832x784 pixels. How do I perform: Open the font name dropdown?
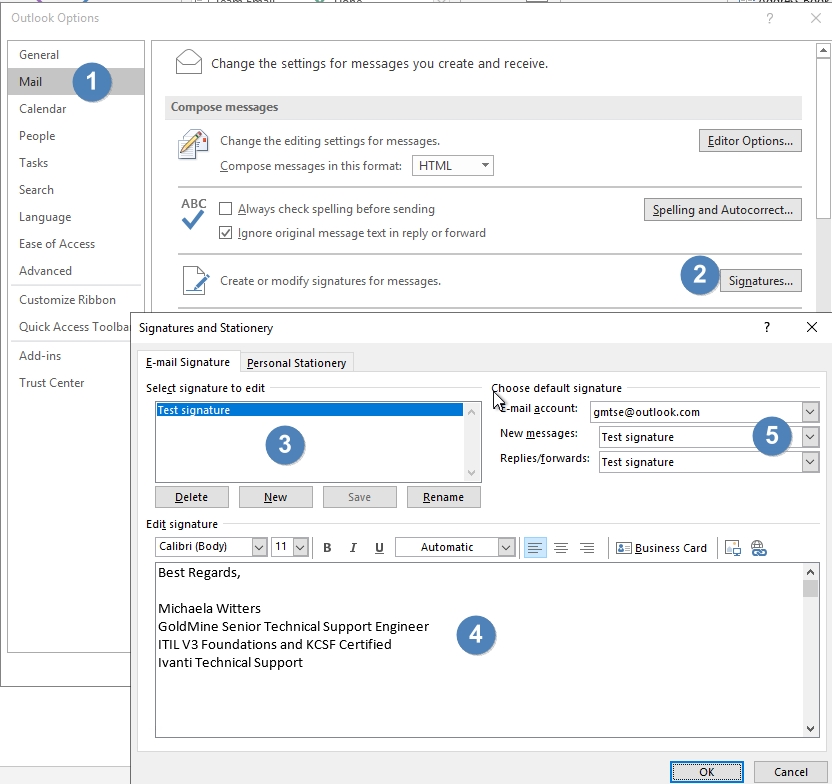[x=259, y=548]
